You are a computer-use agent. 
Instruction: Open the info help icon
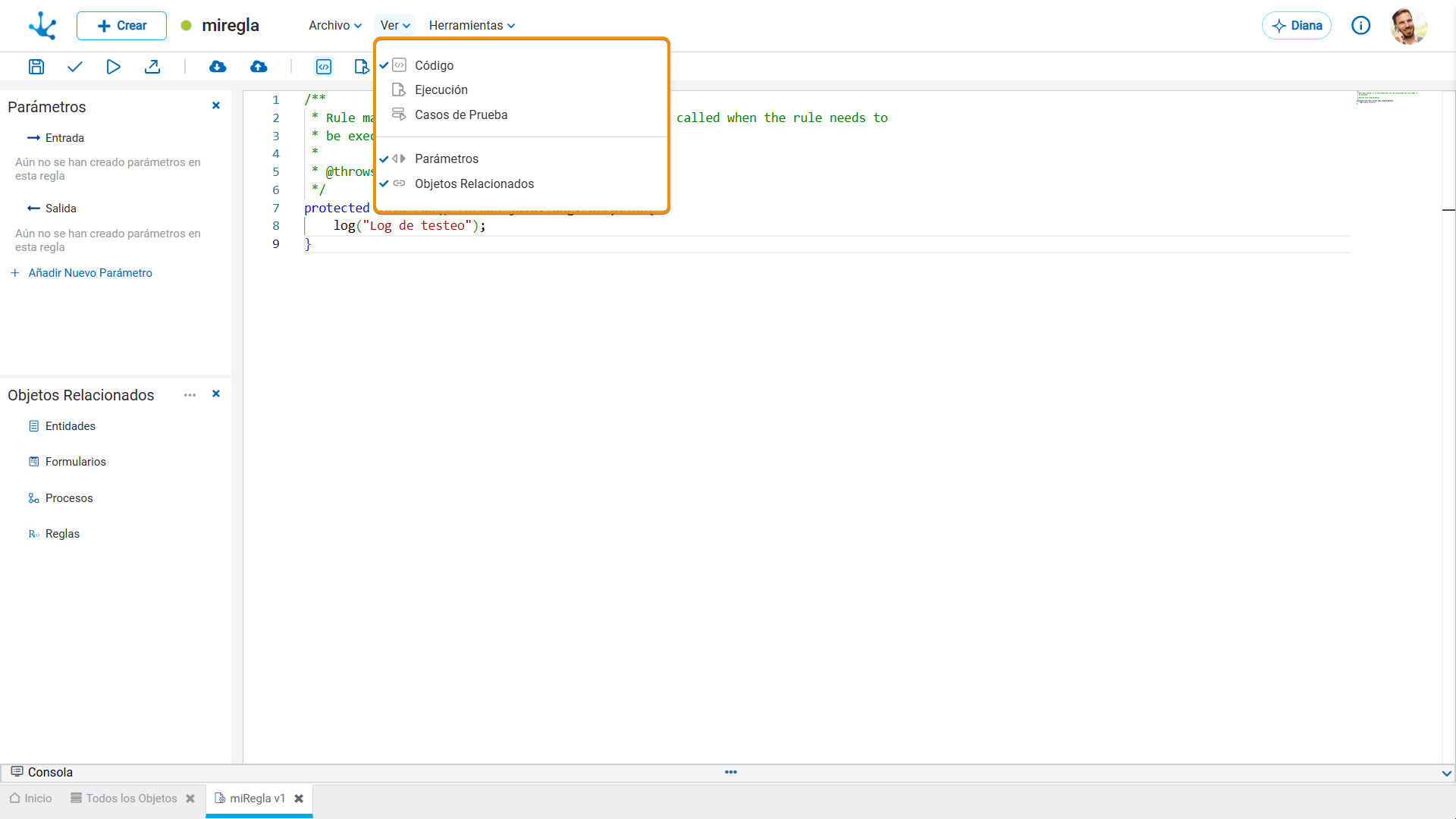point(1360,26)
